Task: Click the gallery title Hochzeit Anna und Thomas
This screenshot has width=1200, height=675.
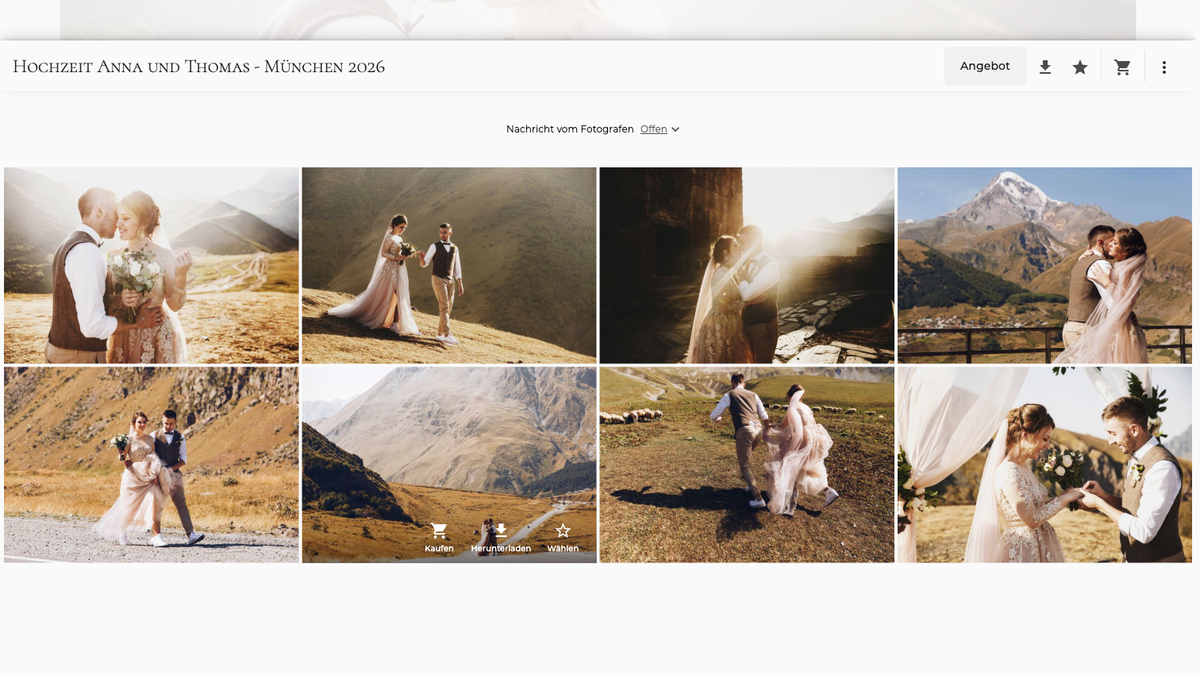Action: tap(199, 67)
